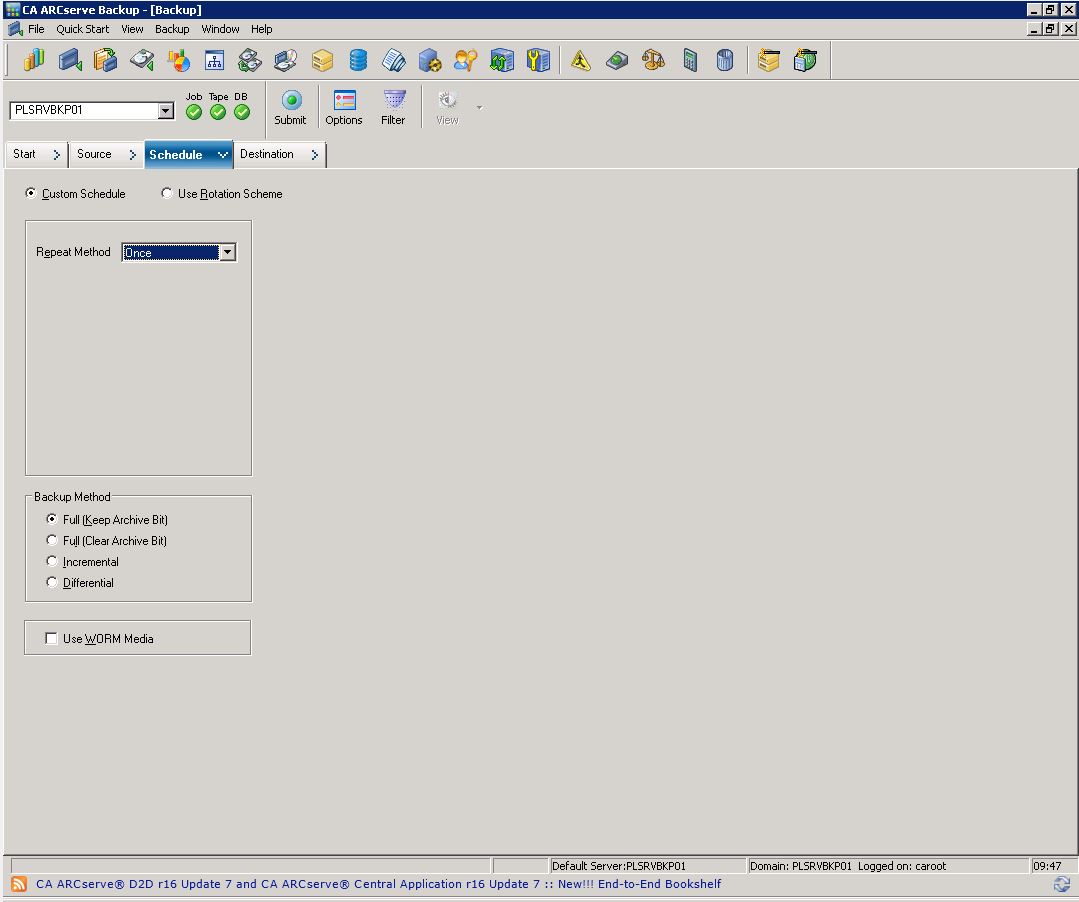
Task: Open the Repeat Method dropdown
Action: 227,253
